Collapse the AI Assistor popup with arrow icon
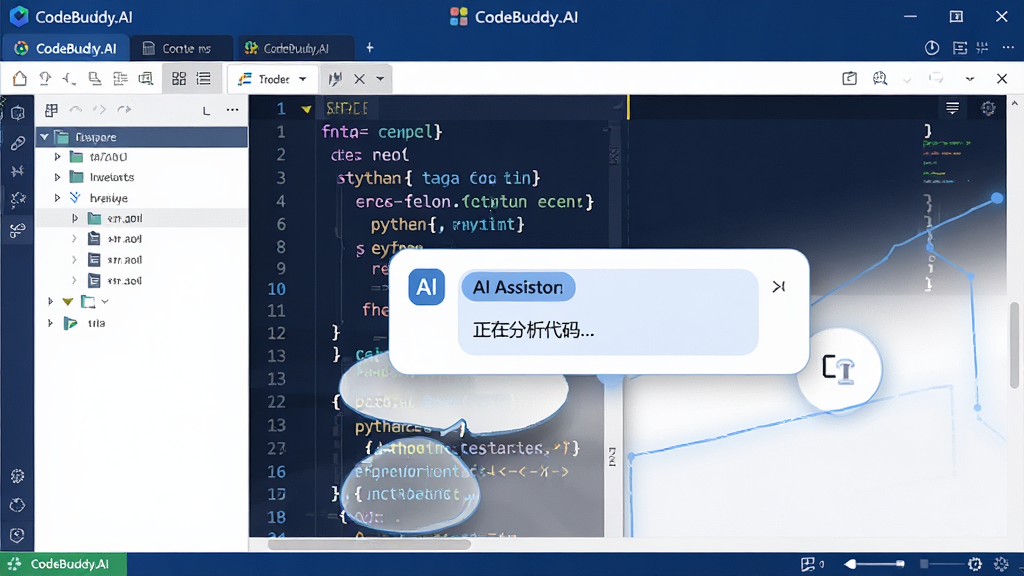 (x=778, y=287)
